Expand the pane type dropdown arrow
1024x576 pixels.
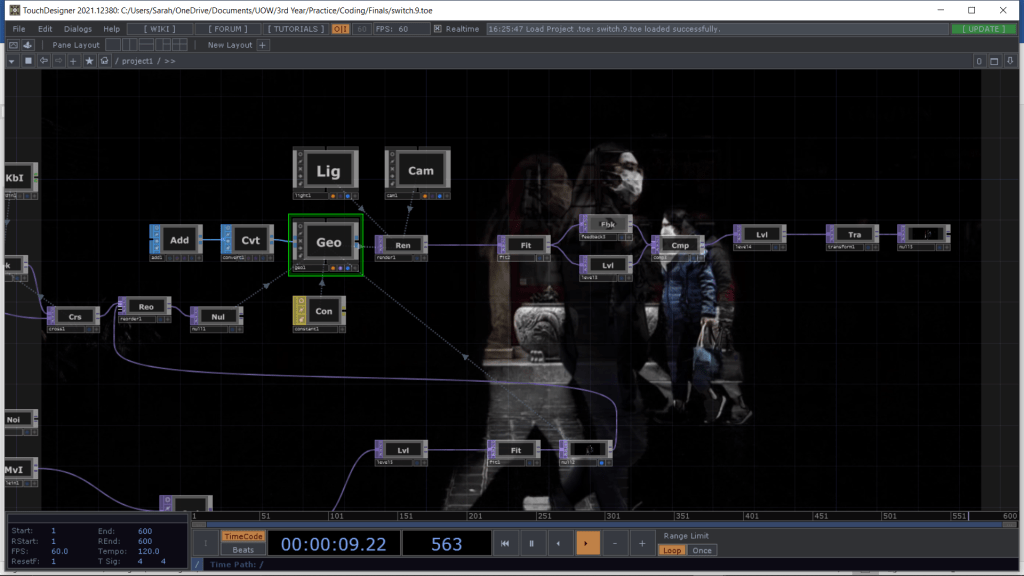[11, 61]
